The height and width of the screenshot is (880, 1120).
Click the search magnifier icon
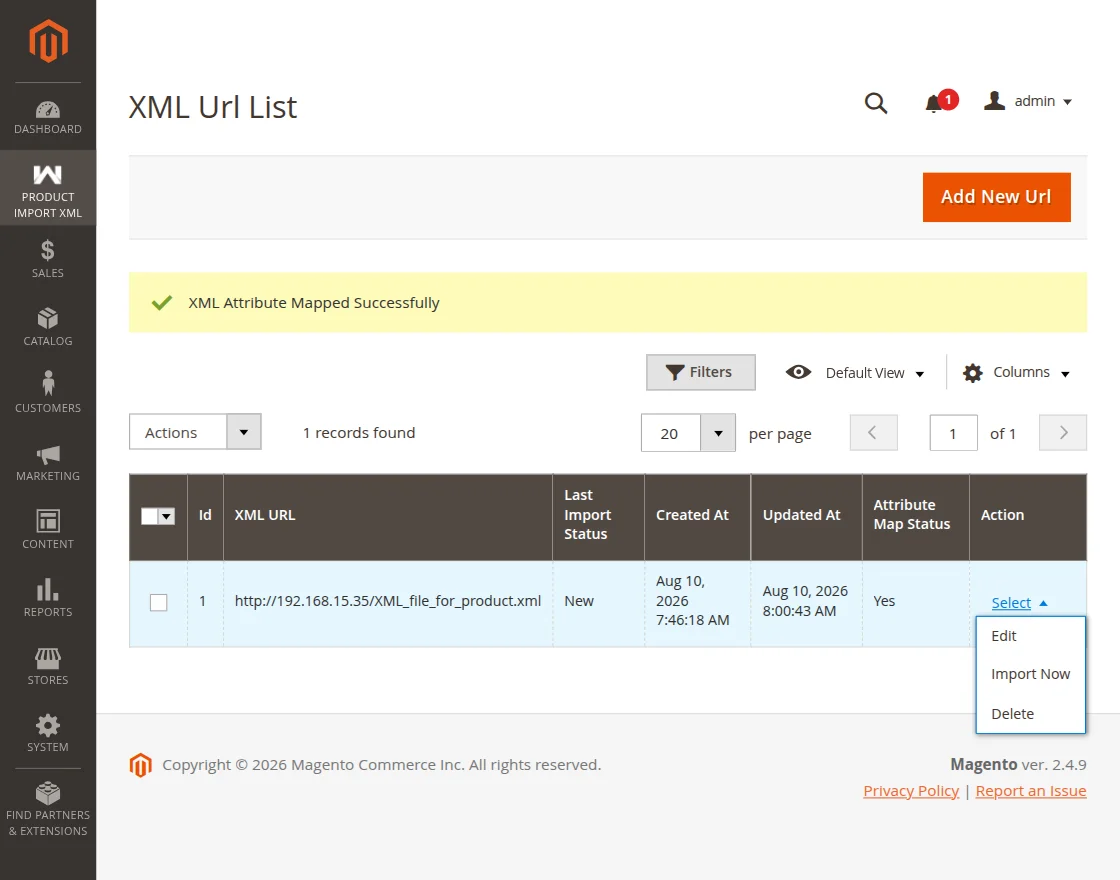pyautogui.click(x=876, y=103)
